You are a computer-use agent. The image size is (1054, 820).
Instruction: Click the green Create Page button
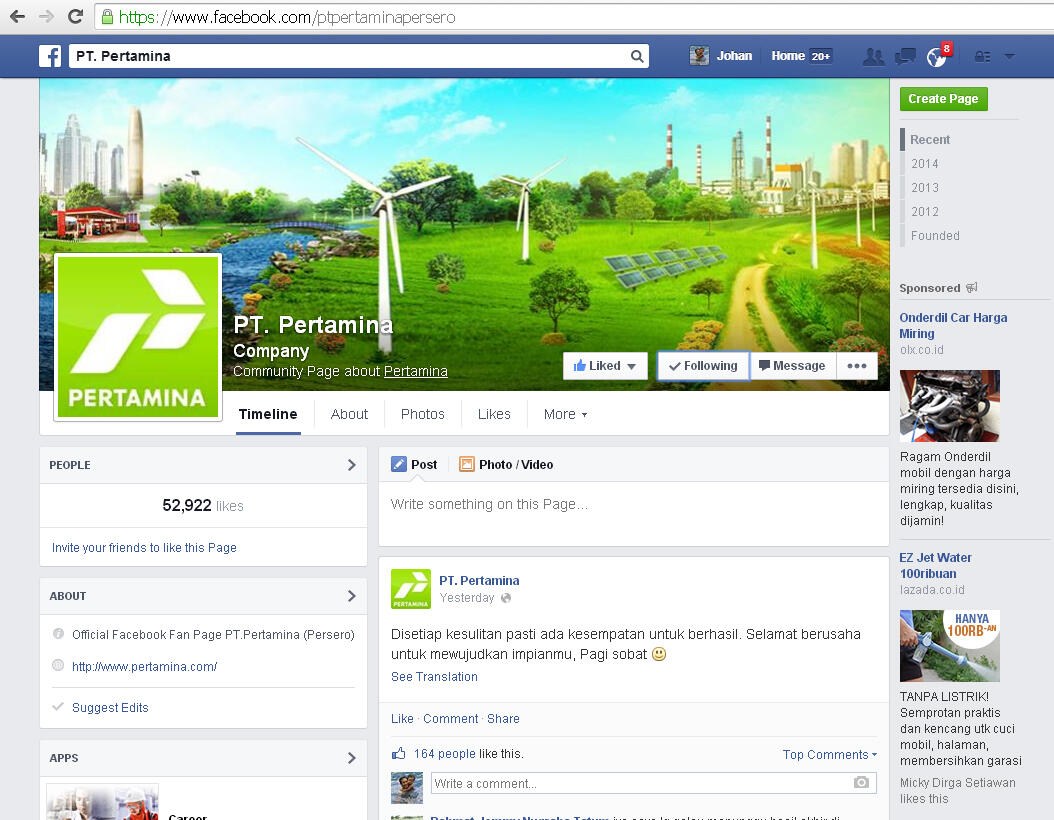(944, 99)
